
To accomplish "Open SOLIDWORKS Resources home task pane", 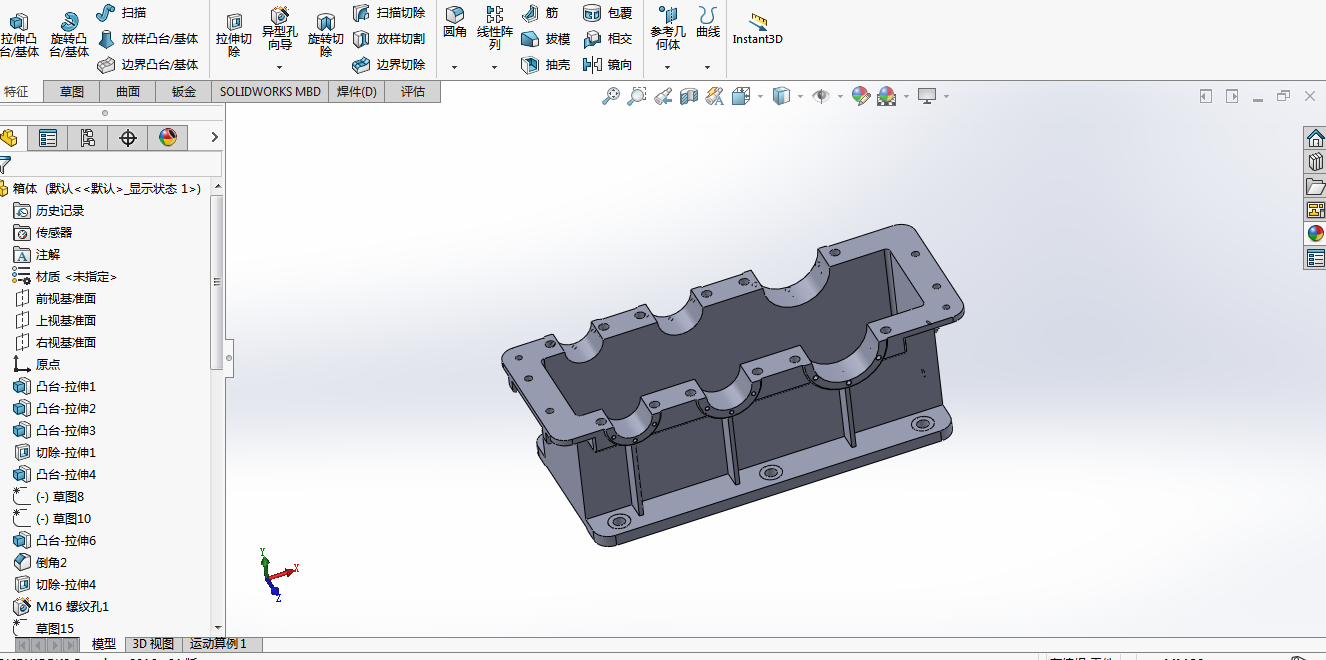I will coord(1315,139).
